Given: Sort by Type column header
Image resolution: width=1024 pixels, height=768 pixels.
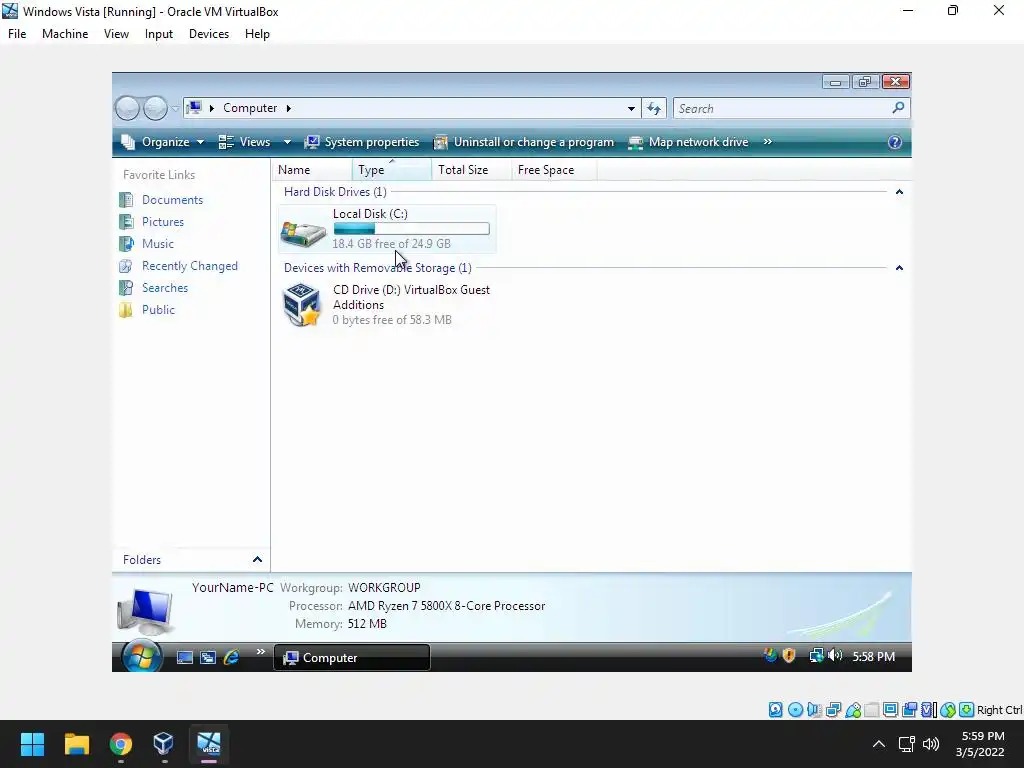Looking at the screenshot, I should point(391,170).
